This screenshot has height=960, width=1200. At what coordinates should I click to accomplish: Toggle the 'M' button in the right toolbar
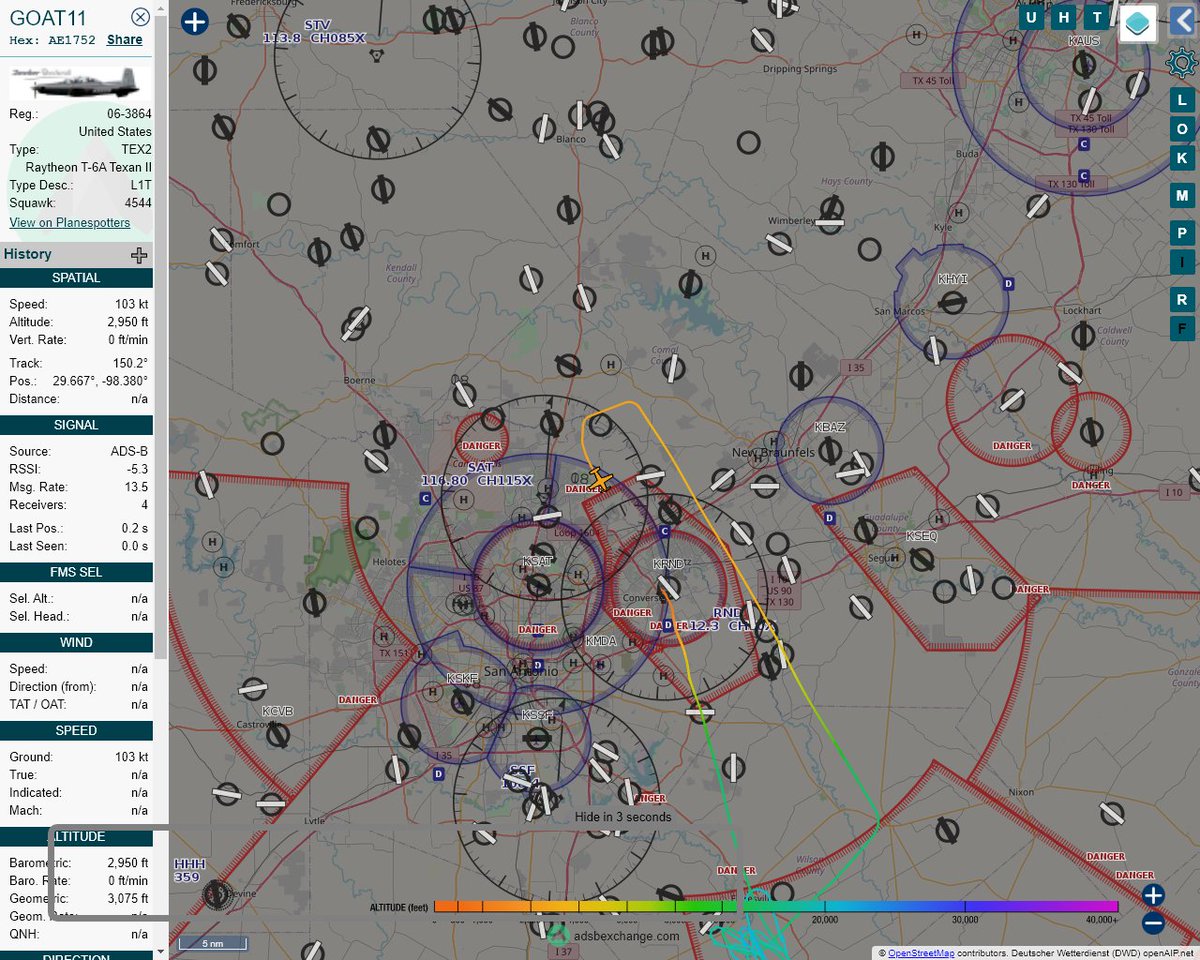[x=1182, y=196]
